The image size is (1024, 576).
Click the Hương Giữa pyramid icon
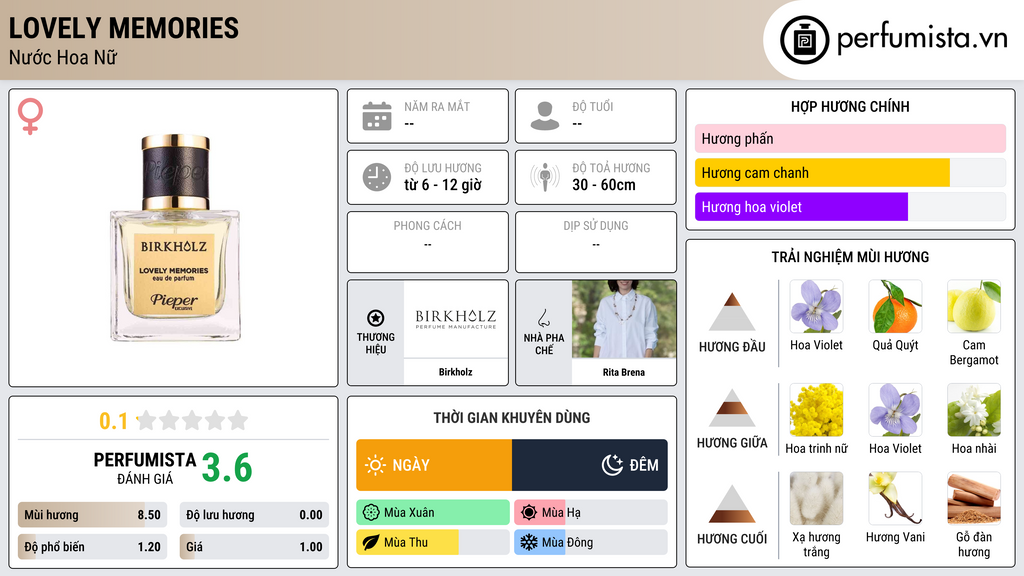(732, 408)
